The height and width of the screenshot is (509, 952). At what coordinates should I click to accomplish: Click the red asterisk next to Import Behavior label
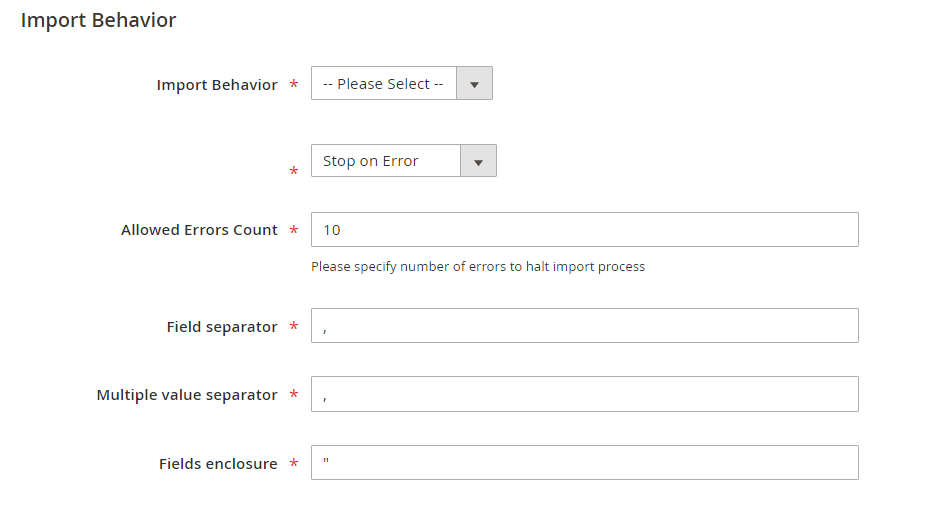294,84
